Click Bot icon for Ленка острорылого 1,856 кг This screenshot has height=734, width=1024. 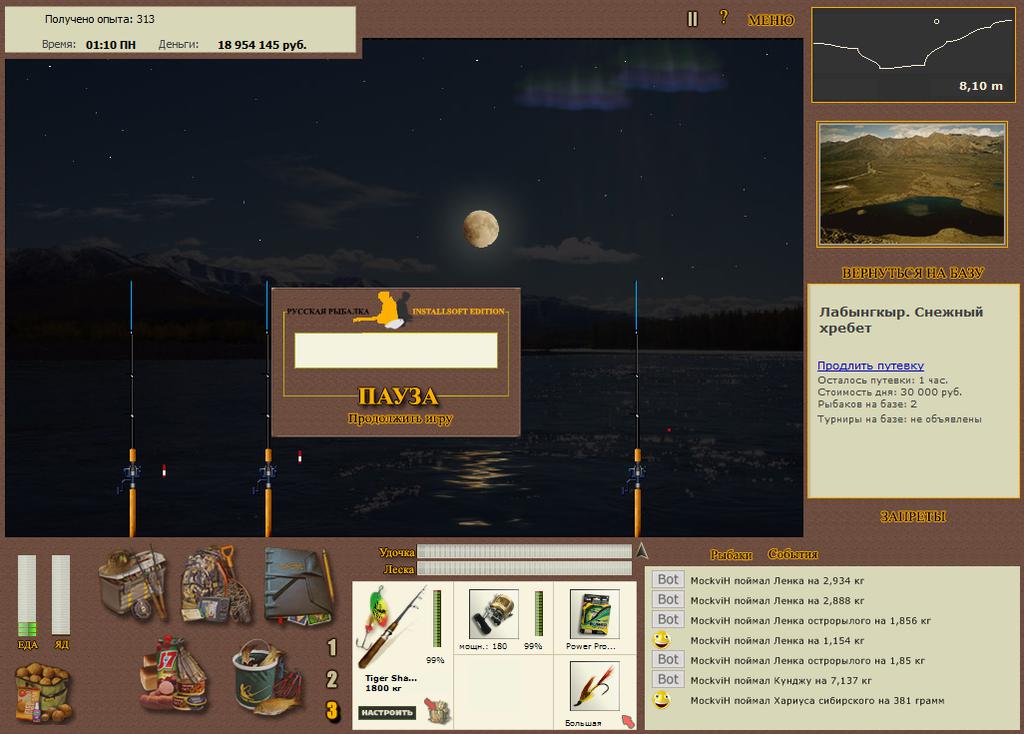tap(667, 619)
